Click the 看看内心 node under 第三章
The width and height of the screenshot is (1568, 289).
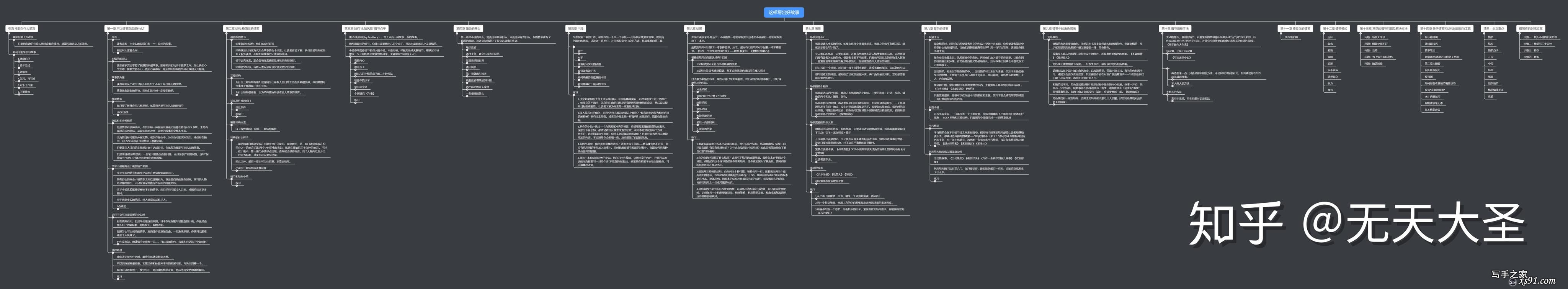(360, 60)
